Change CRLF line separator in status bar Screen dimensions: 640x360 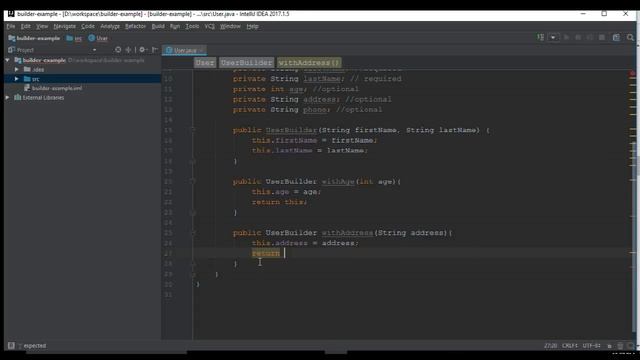point(570,346)
